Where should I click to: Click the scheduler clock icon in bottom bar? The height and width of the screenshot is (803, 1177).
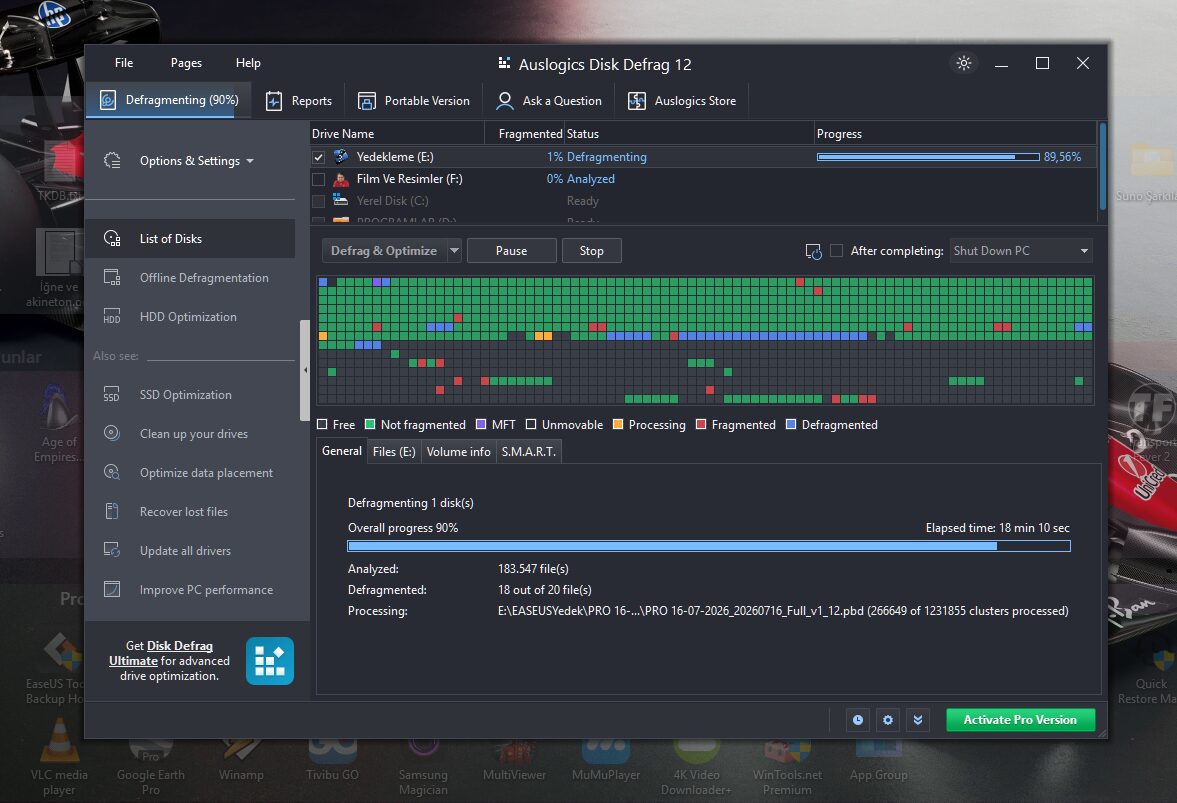(x=857, y=720)
